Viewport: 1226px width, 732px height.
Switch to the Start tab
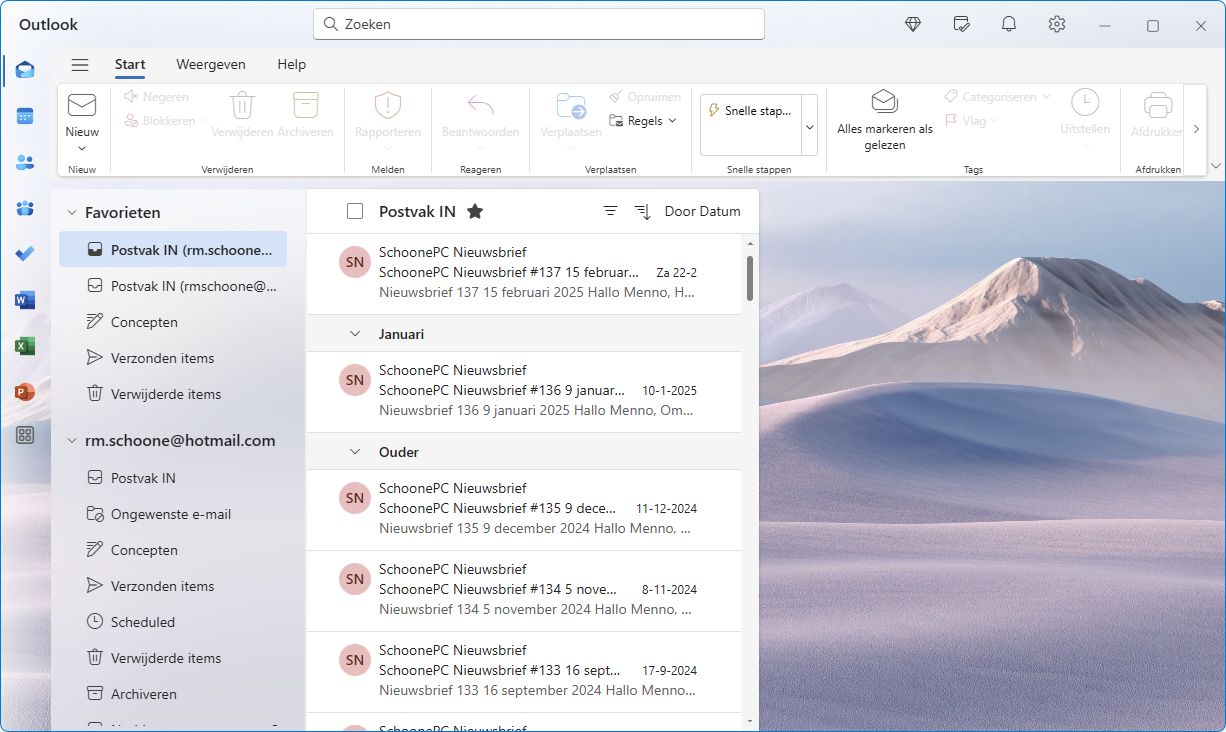tap(130, 64)
